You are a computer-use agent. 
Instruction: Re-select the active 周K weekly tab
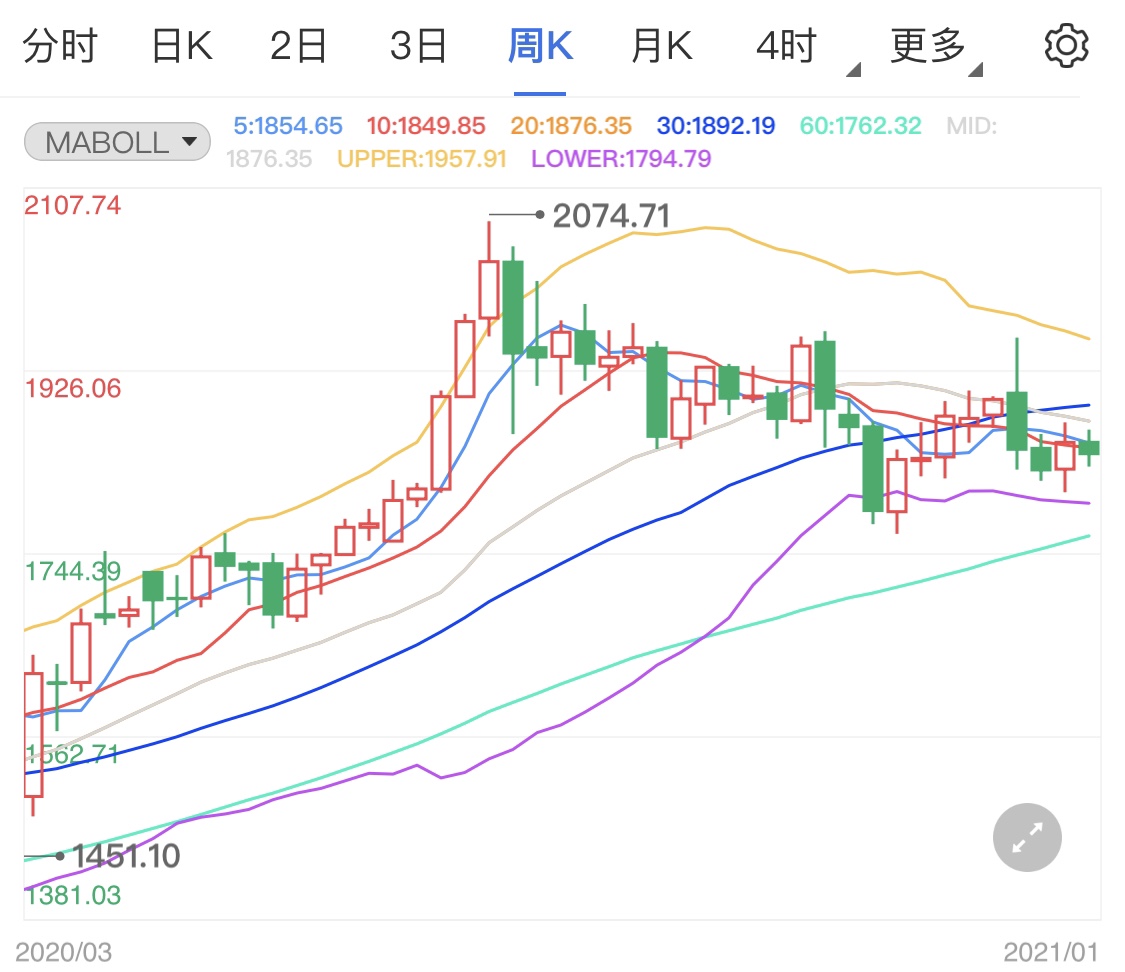click(x=539, y=44)
